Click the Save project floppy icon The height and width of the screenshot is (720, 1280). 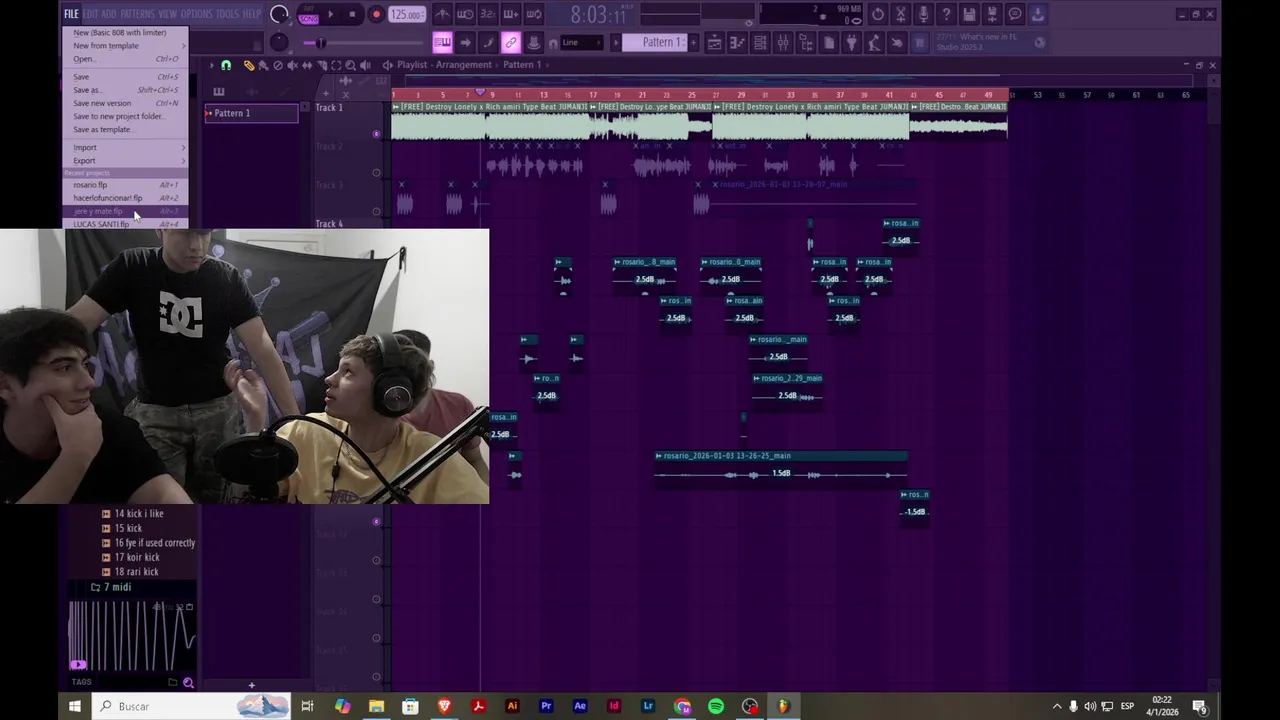[969, 14]
